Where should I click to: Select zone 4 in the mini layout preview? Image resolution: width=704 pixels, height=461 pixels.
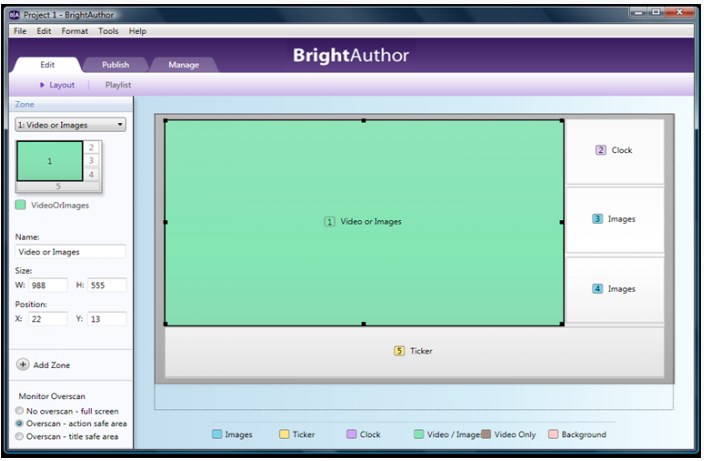coord(91,174)
